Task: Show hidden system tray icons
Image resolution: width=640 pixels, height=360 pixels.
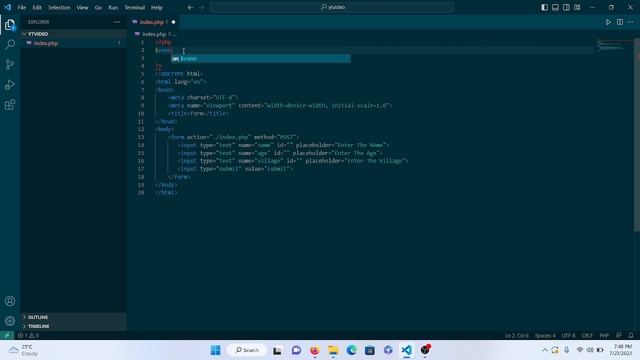Action: click(x=544, y=350)
